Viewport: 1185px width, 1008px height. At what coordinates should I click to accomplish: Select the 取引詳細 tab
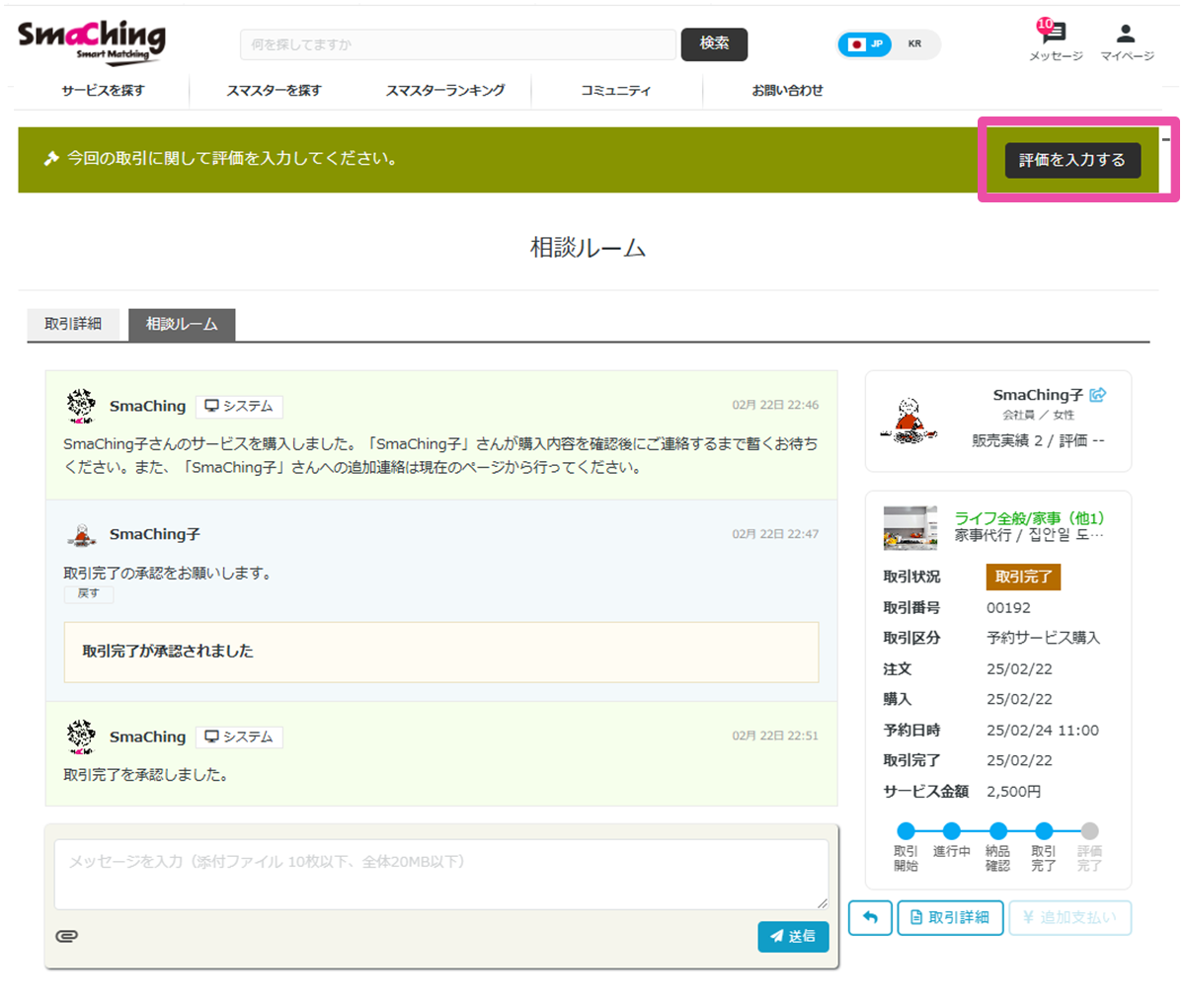[73, 324]
